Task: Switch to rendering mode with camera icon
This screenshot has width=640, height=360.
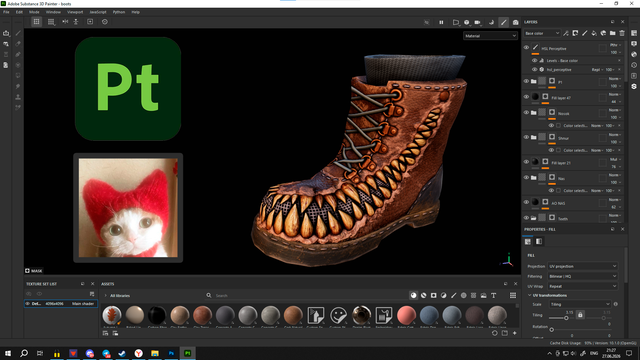Action: 516,22
